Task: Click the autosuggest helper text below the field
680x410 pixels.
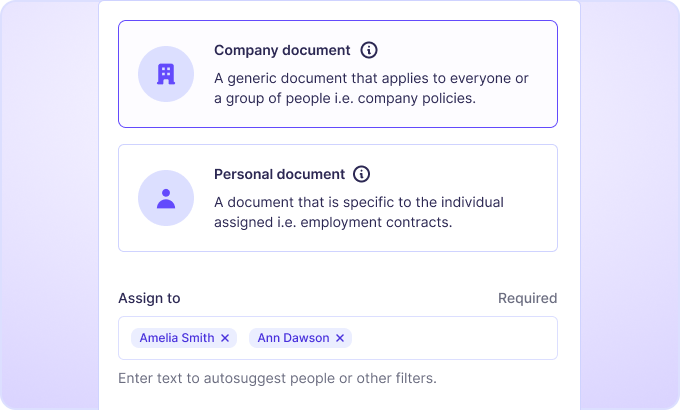Action: [277, 379]
